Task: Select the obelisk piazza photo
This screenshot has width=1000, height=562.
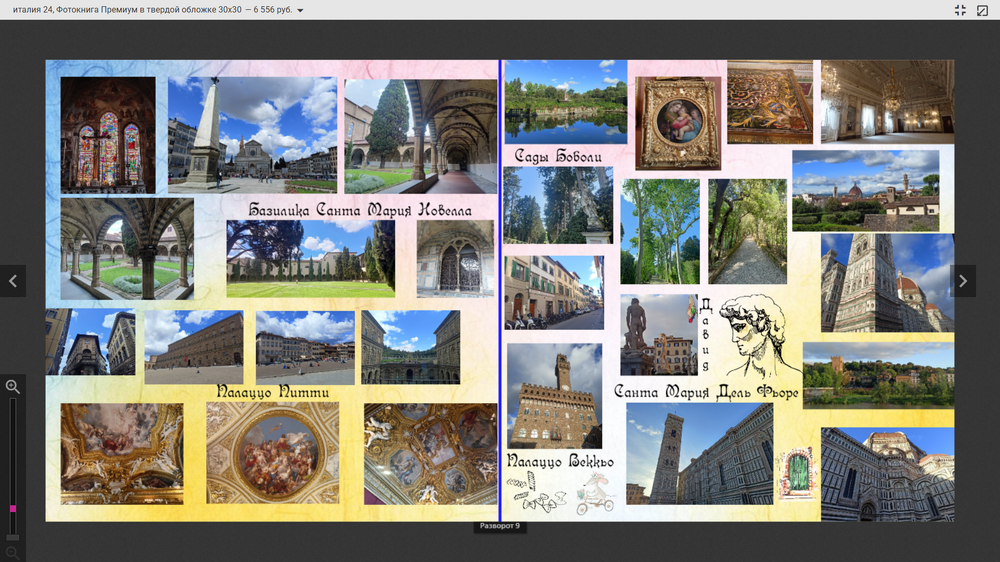Action: coord(252,134)
